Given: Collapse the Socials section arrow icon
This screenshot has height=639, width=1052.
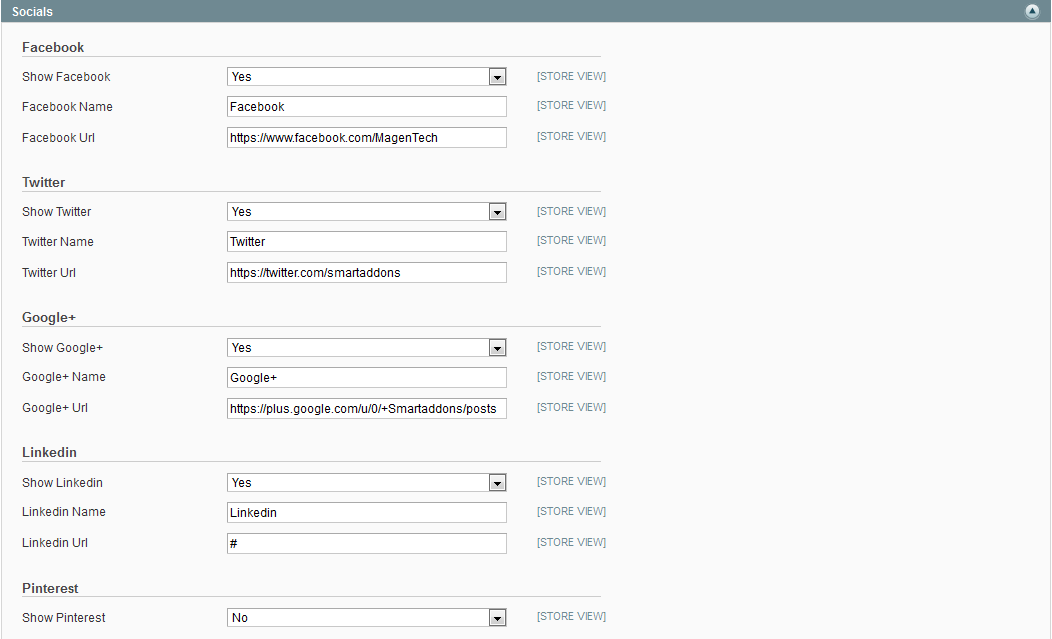Looking at the screenshot, I should click(x=1032, y=11).
